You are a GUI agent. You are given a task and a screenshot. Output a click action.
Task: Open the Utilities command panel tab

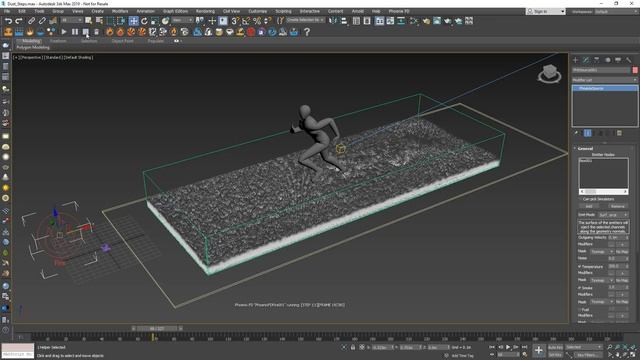[629, 60]
